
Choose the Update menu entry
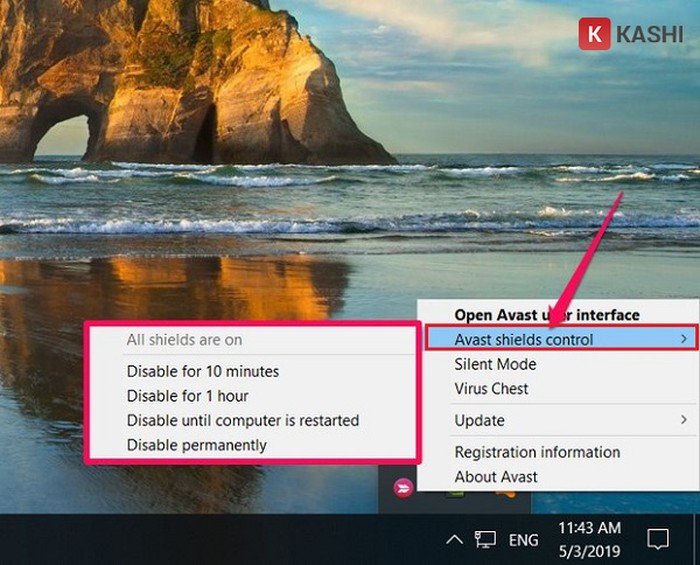[x=479, y=420]
